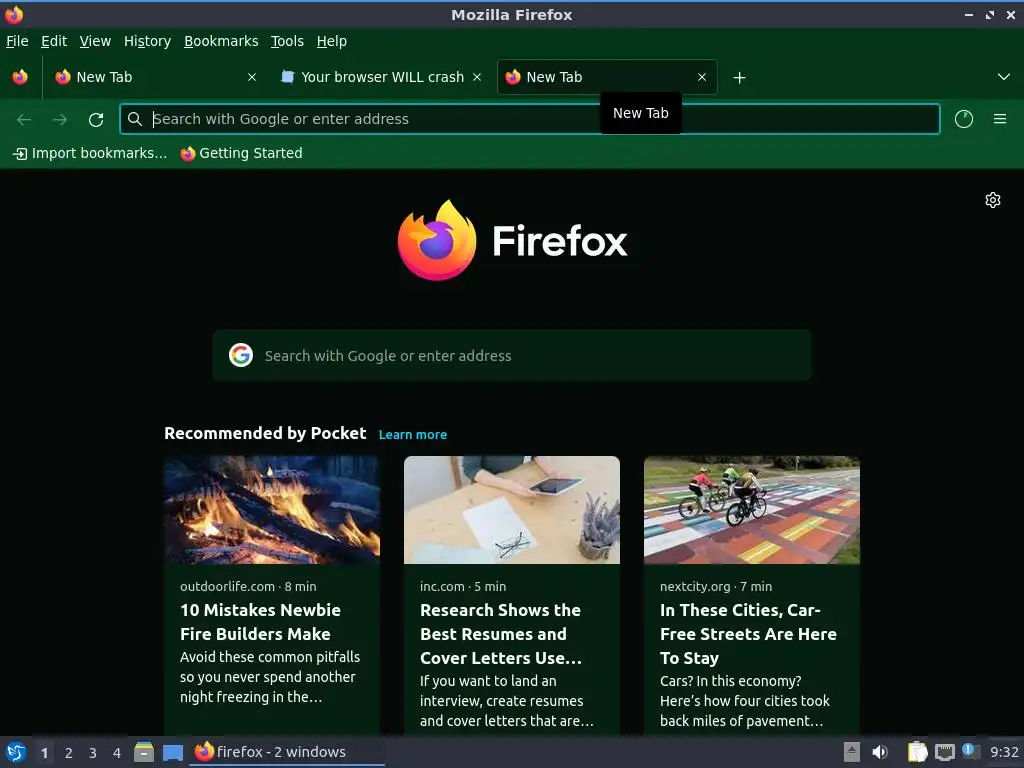Open the Tools menu
1024x768 pixels.
click(x=287, y=41)
